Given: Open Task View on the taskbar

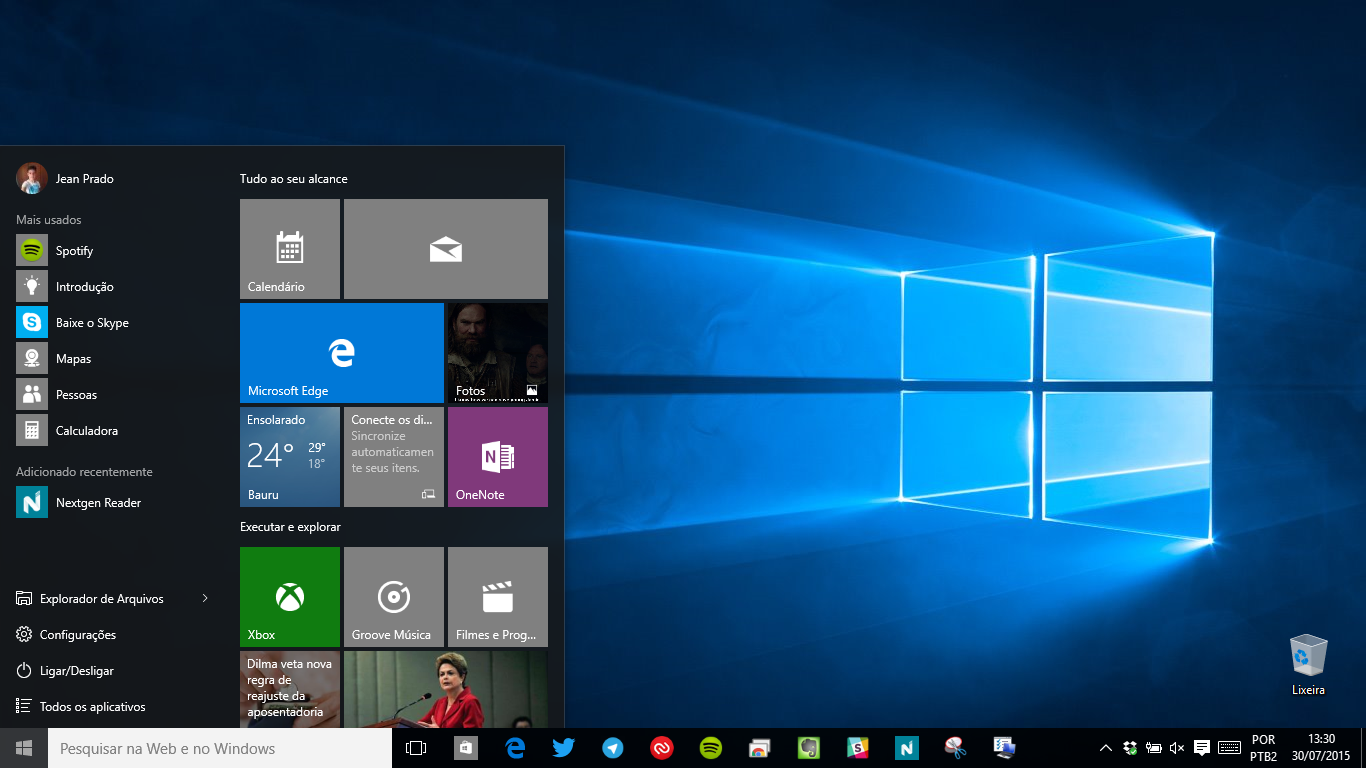Looking at the screenshot, I should pos(415,747).
